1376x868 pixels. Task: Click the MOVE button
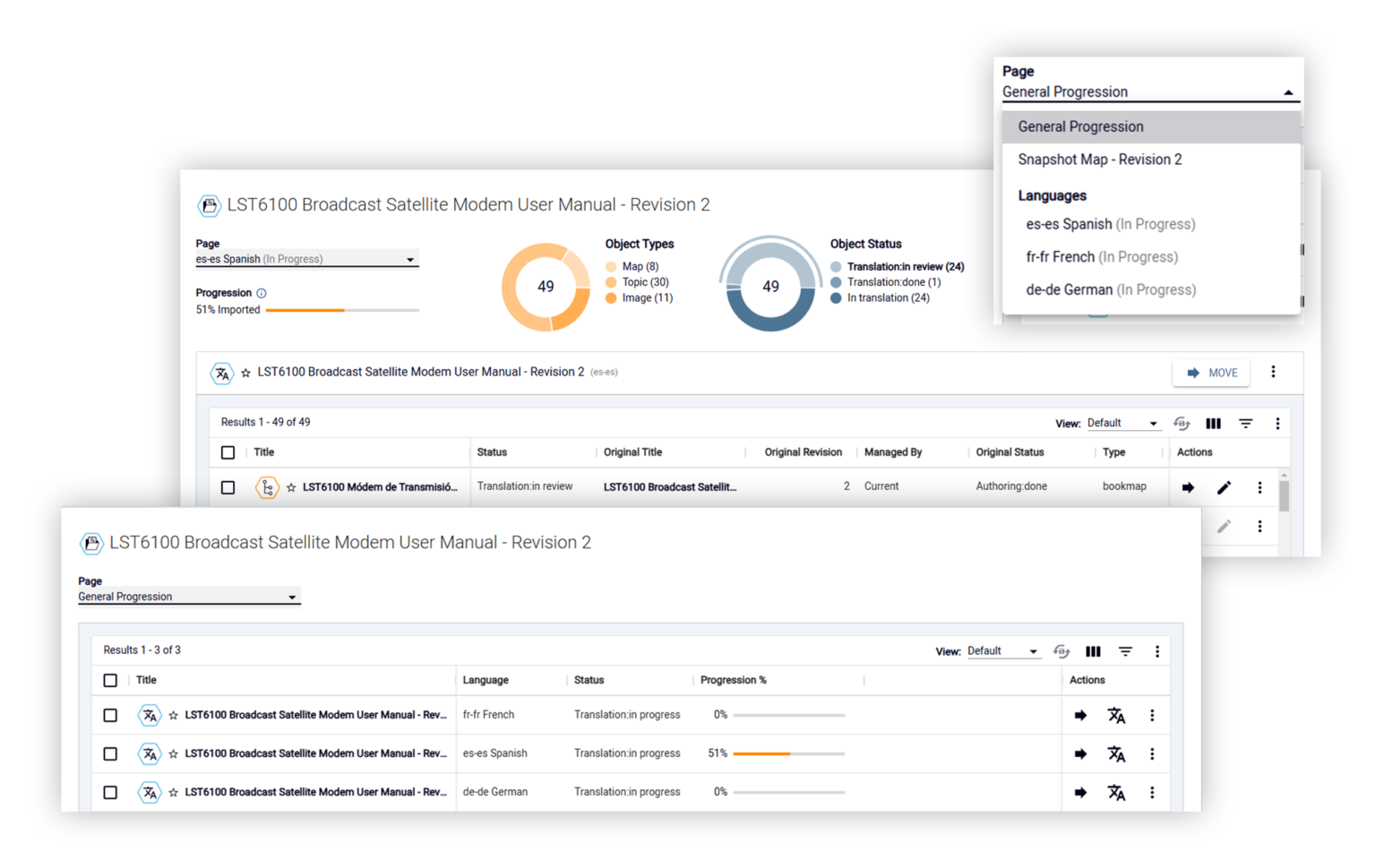pyautogui.click(x=1211, y=373)
